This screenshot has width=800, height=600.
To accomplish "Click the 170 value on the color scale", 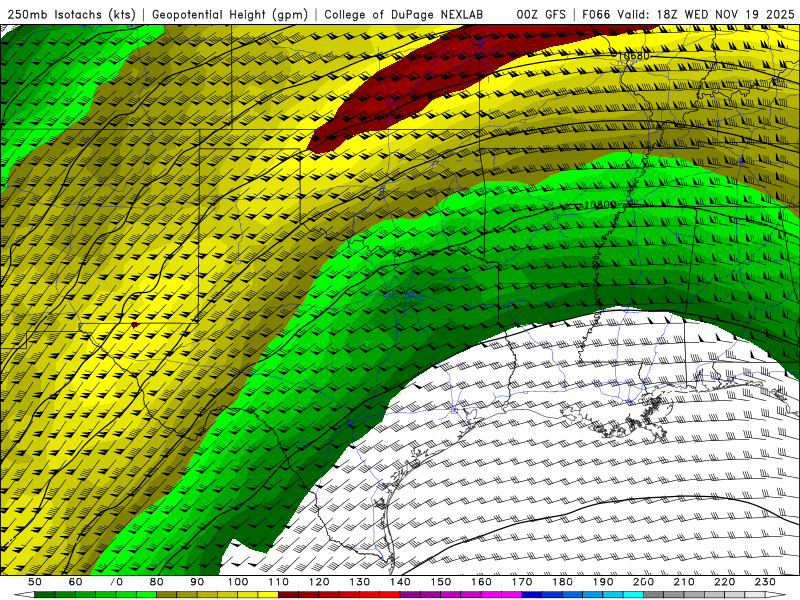I will [x=522, y=582].
